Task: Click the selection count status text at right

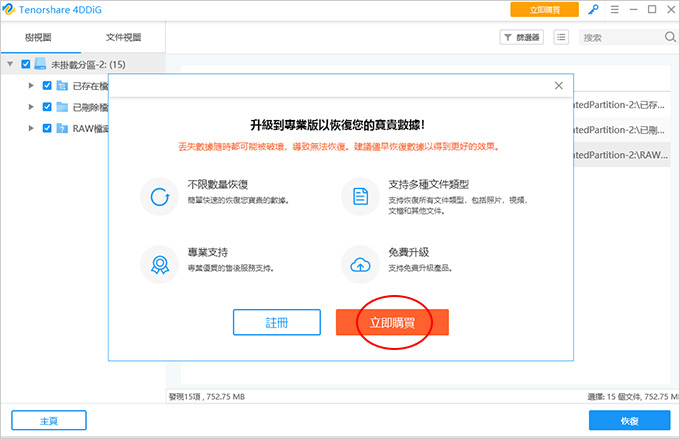Action: click(x=633, y=396)
